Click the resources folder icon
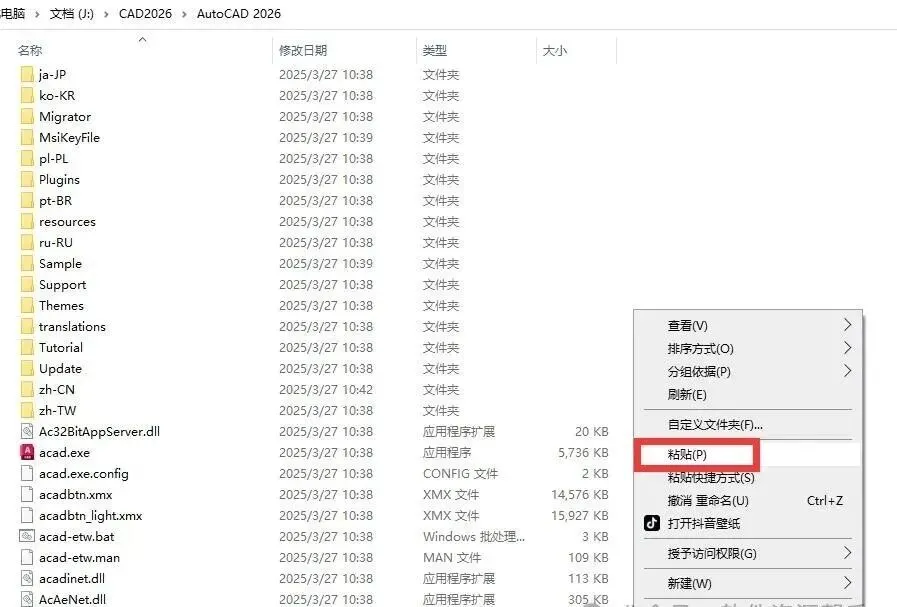 point(27,221)
